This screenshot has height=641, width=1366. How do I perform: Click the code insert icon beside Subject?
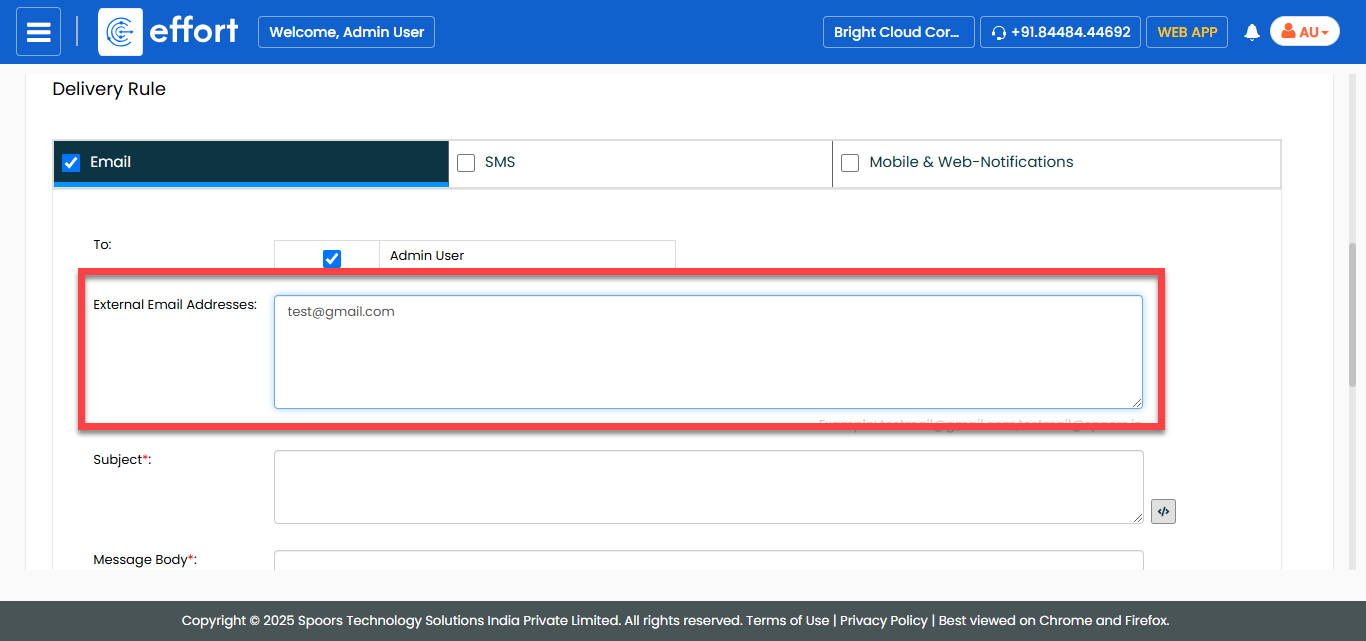pyautogui.click(x=1163, y=512)
